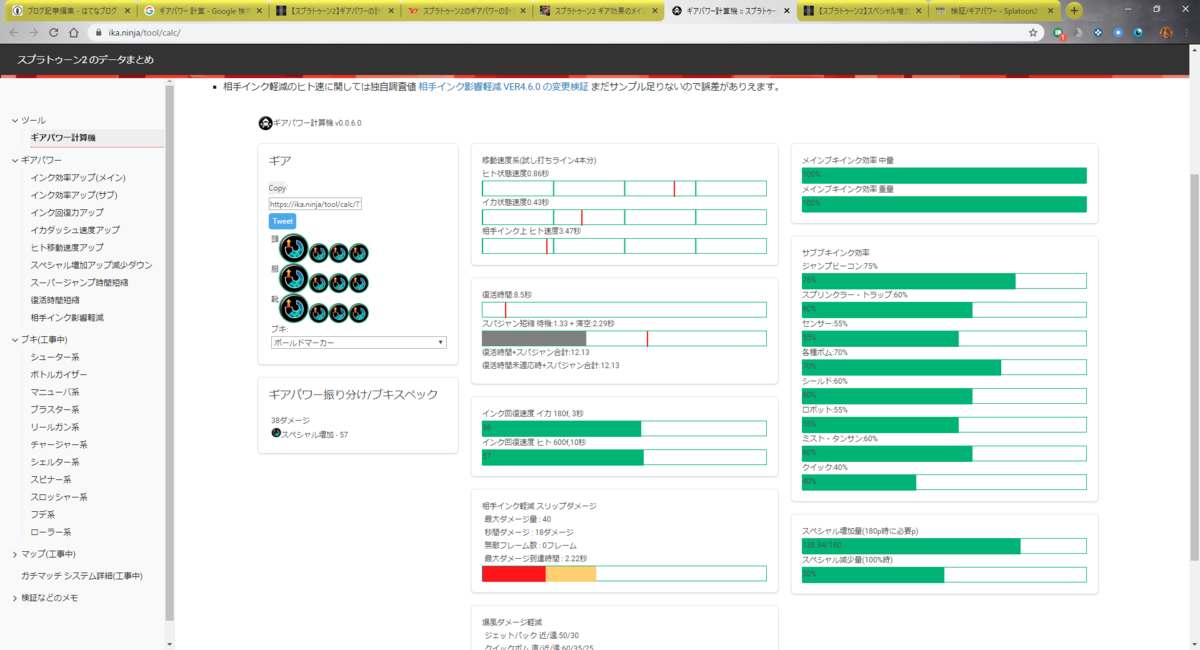Open ローラー系 in the sidebar
1200x650 pixels.
coord(51,532)
